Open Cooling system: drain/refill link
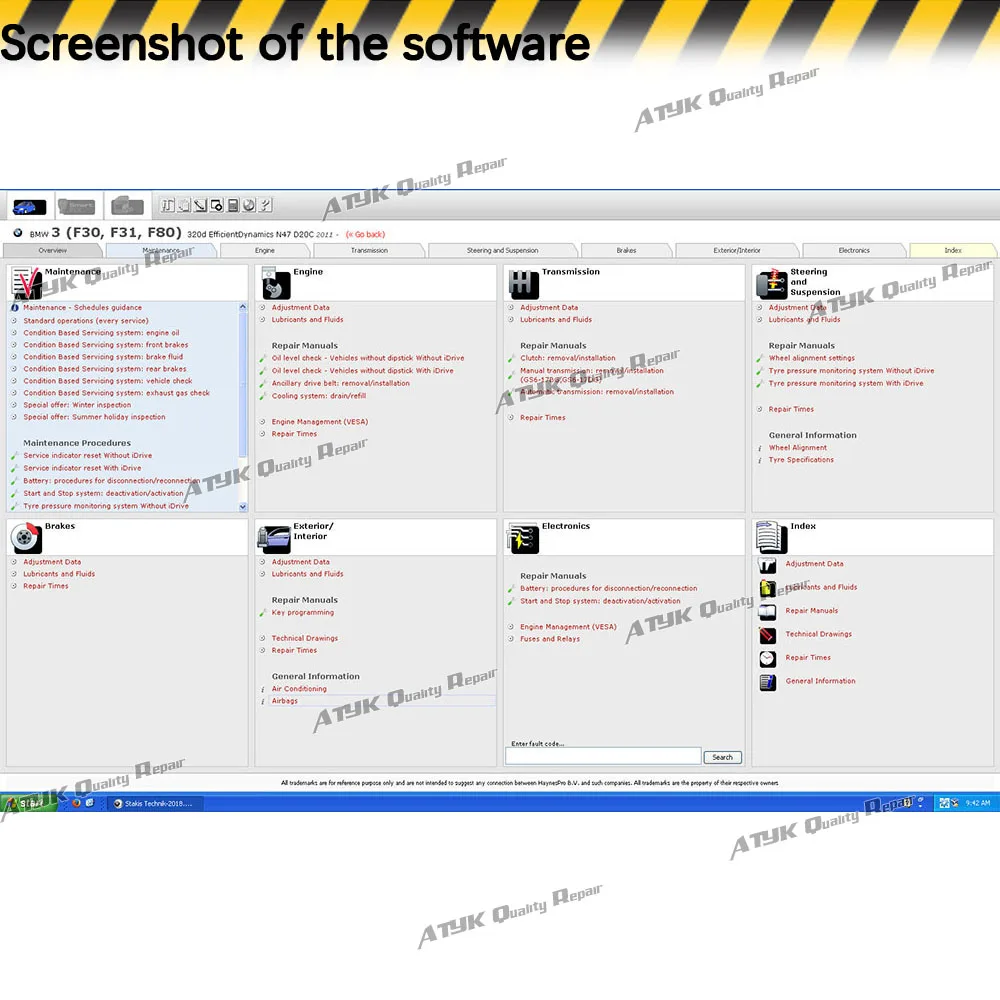The image size is (1000, 1000). (x=319, y=396)
